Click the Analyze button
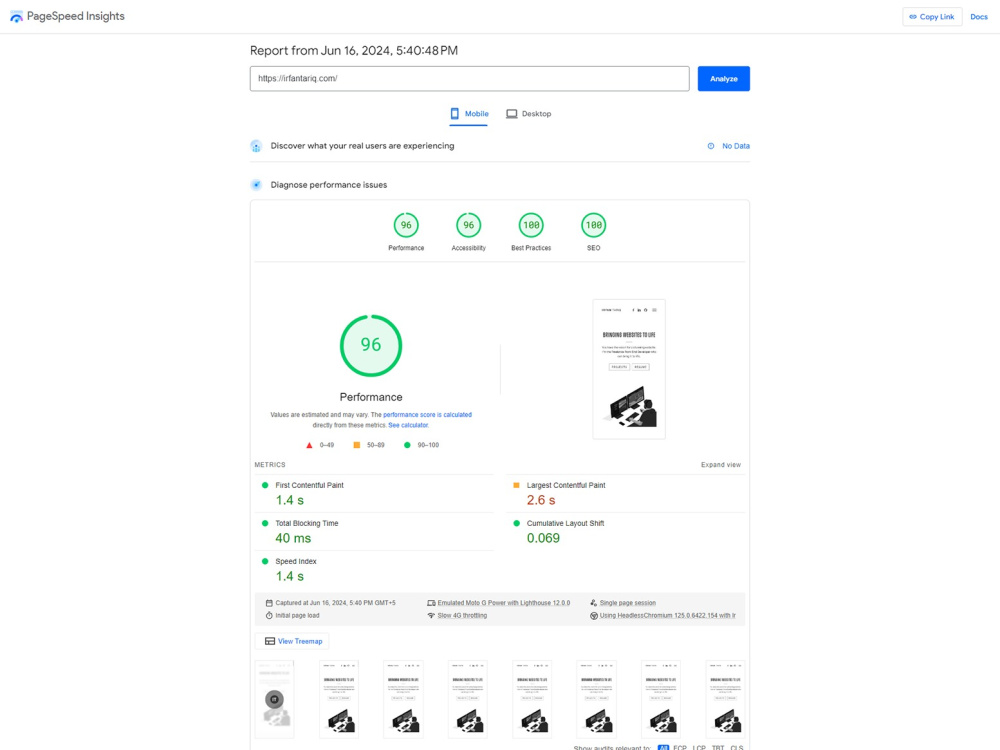Viewport: 1000px width, 750px height. pyautogui.click(x=723, y=78)
